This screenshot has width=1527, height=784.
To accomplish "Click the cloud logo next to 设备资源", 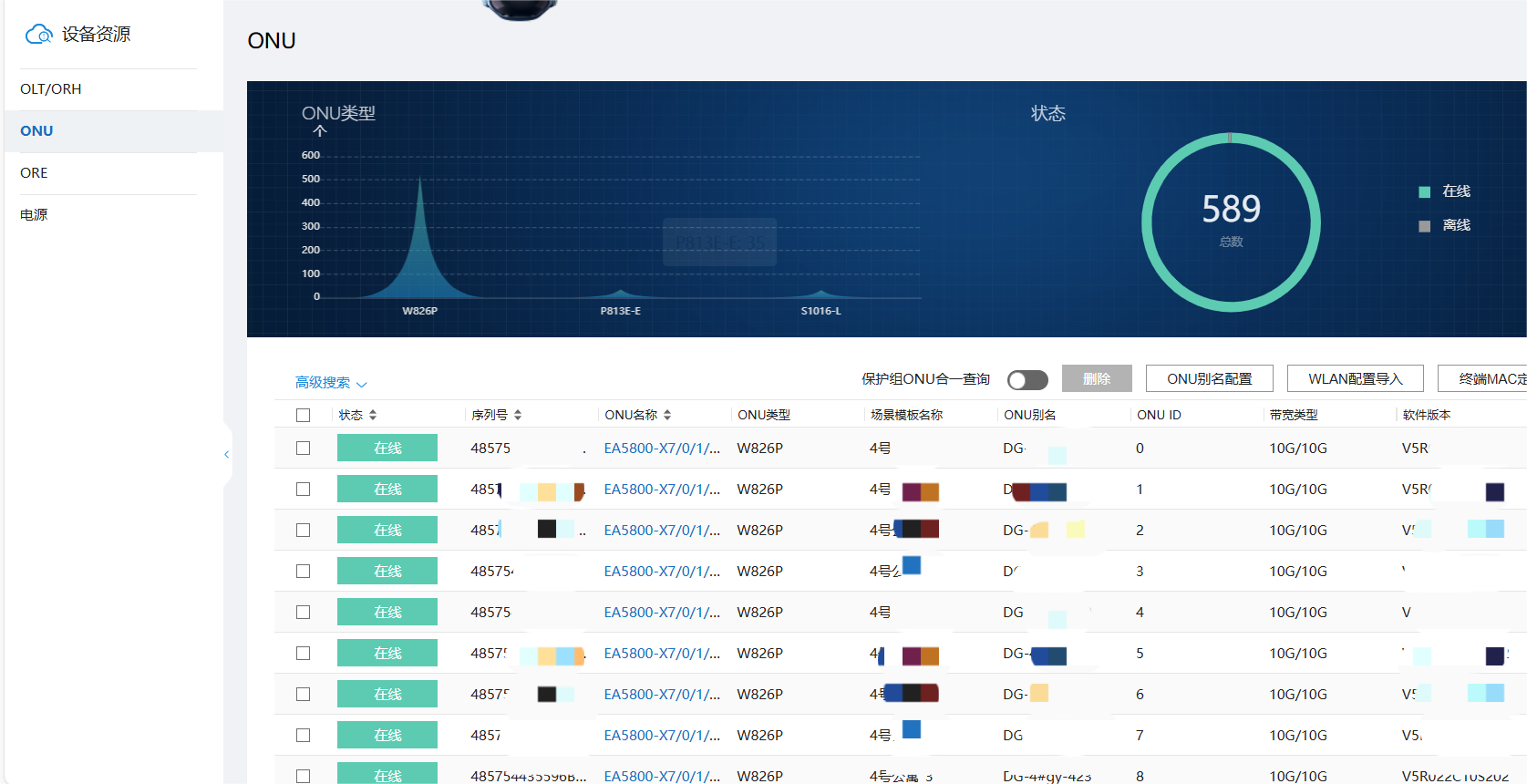I will (38, 35).
